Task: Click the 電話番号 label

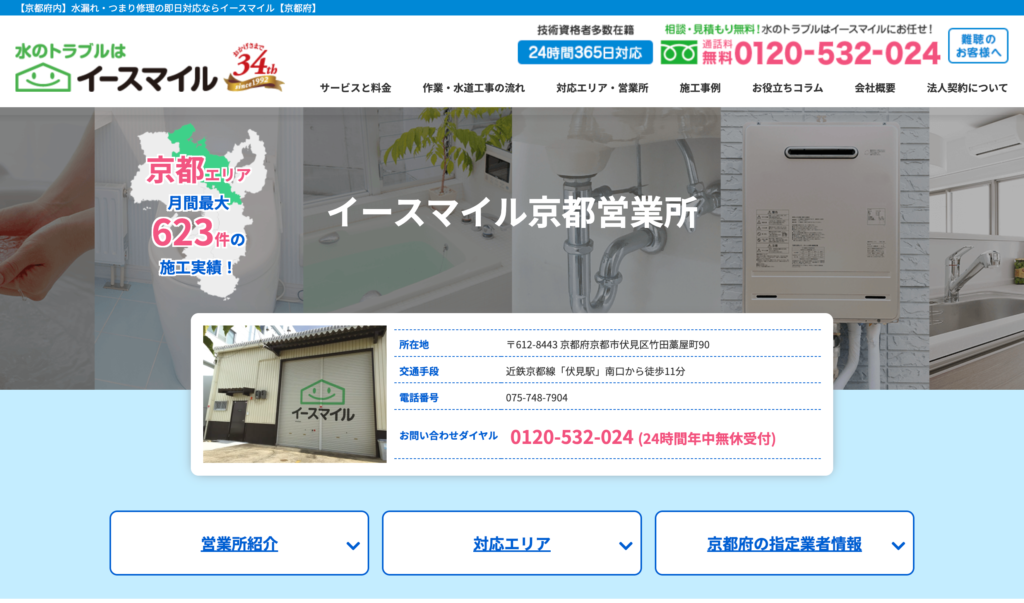Action: click(x=419, y=397)
